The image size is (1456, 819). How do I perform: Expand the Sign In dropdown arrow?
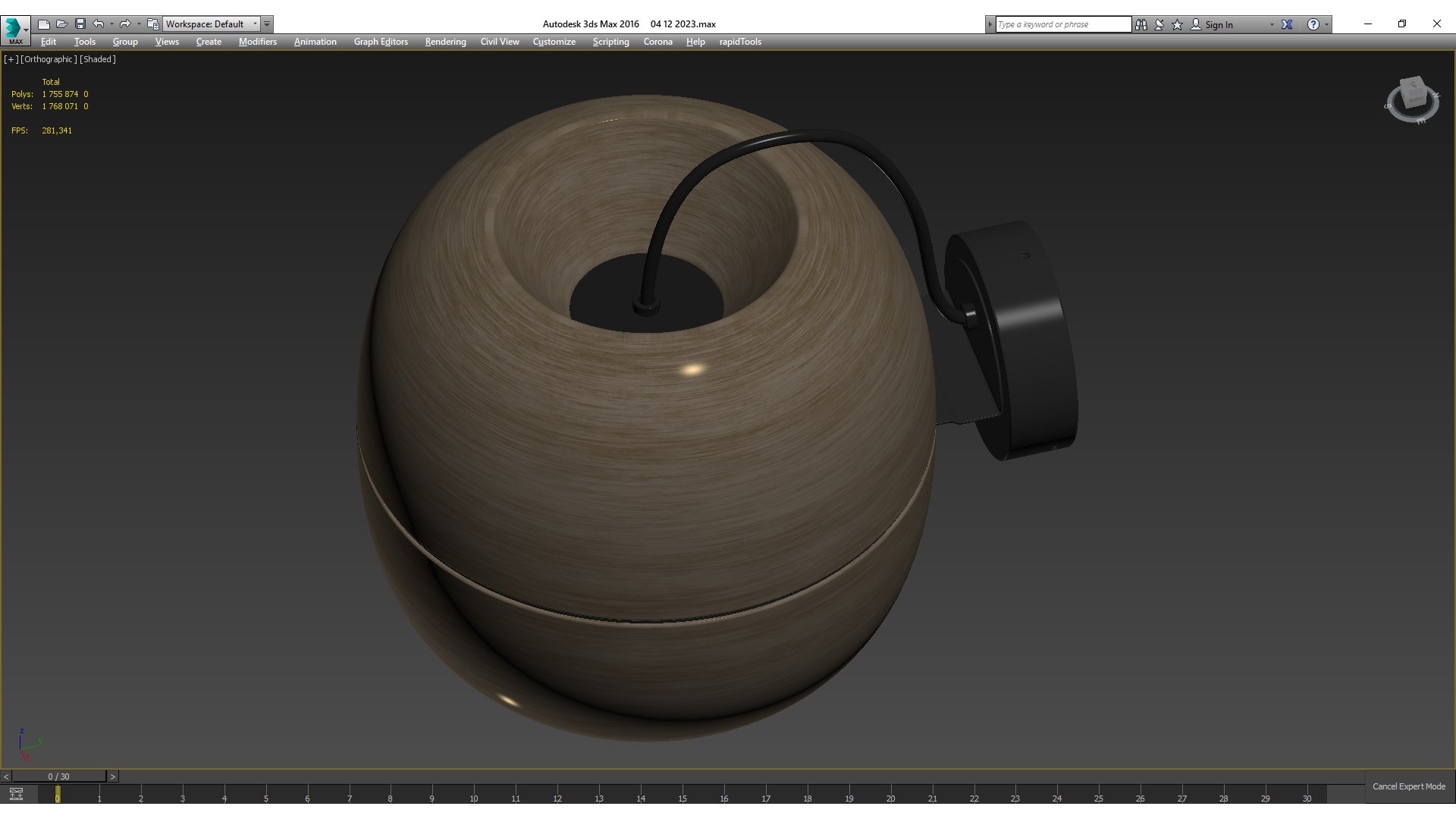pyautogui.click(x=1272, y=24)
